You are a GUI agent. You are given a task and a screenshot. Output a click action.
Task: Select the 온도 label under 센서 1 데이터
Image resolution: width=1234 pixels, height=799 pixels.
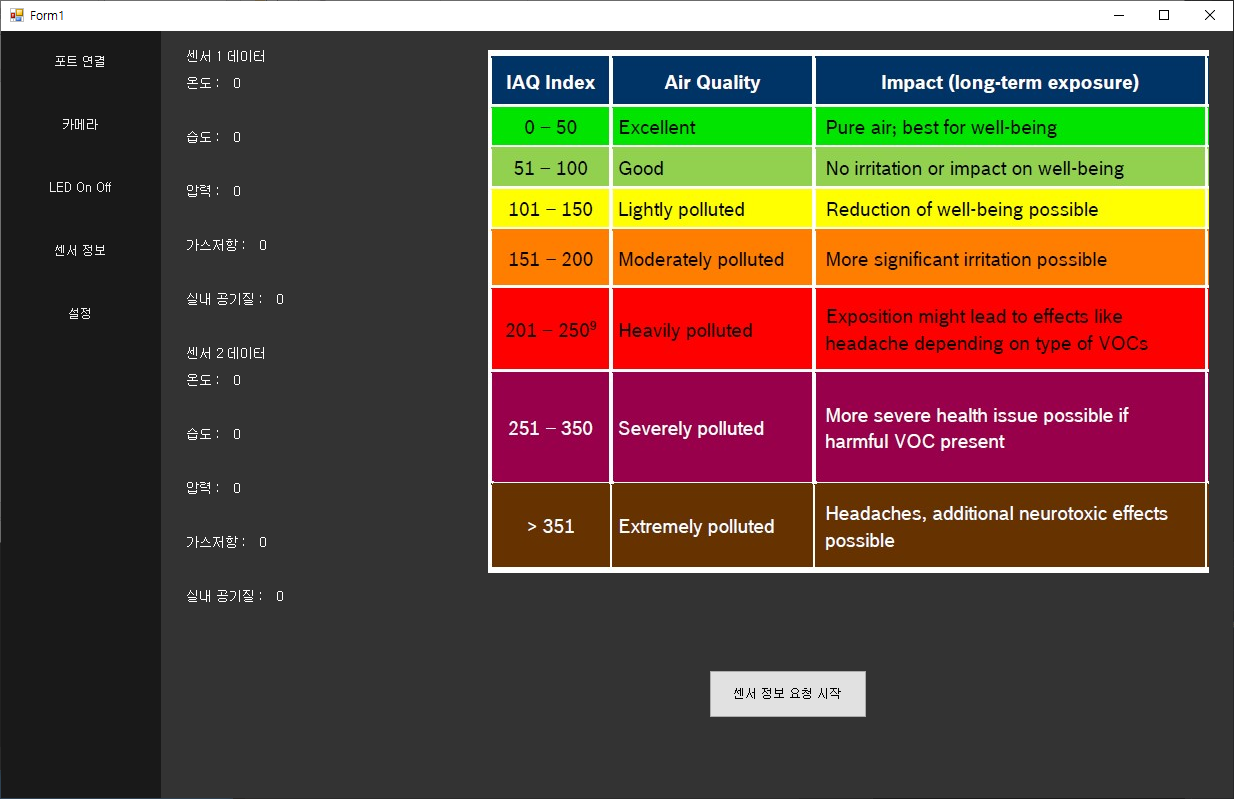pos(203,84)
